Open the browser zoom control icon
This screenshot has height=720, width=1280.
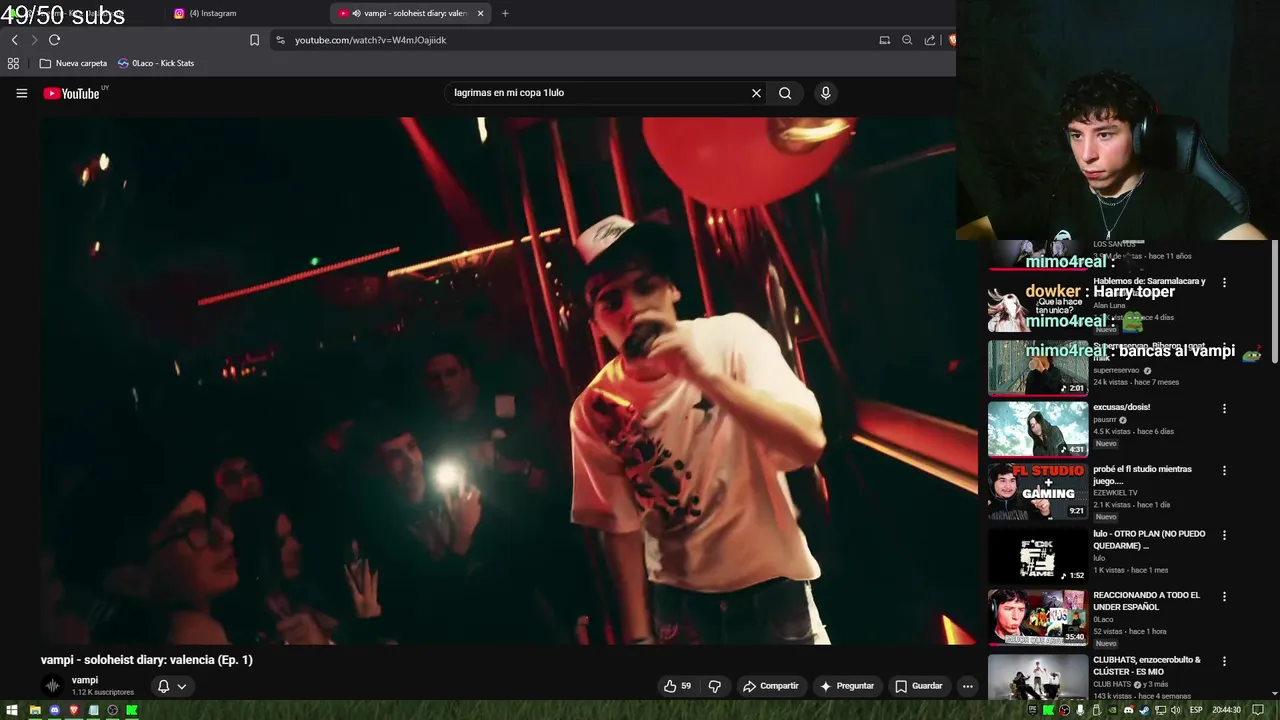tap(907, 40)
